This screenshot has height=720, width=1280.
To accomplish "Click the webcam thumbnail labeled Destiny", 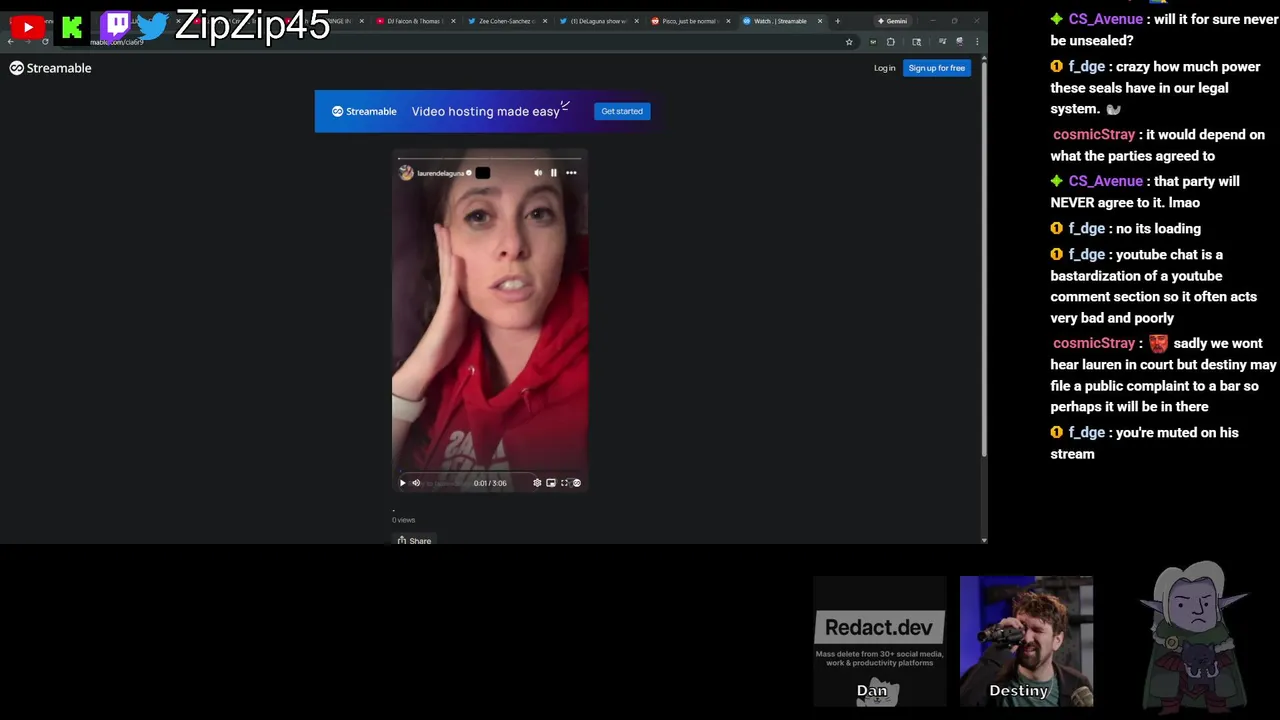I will 1026,641.
